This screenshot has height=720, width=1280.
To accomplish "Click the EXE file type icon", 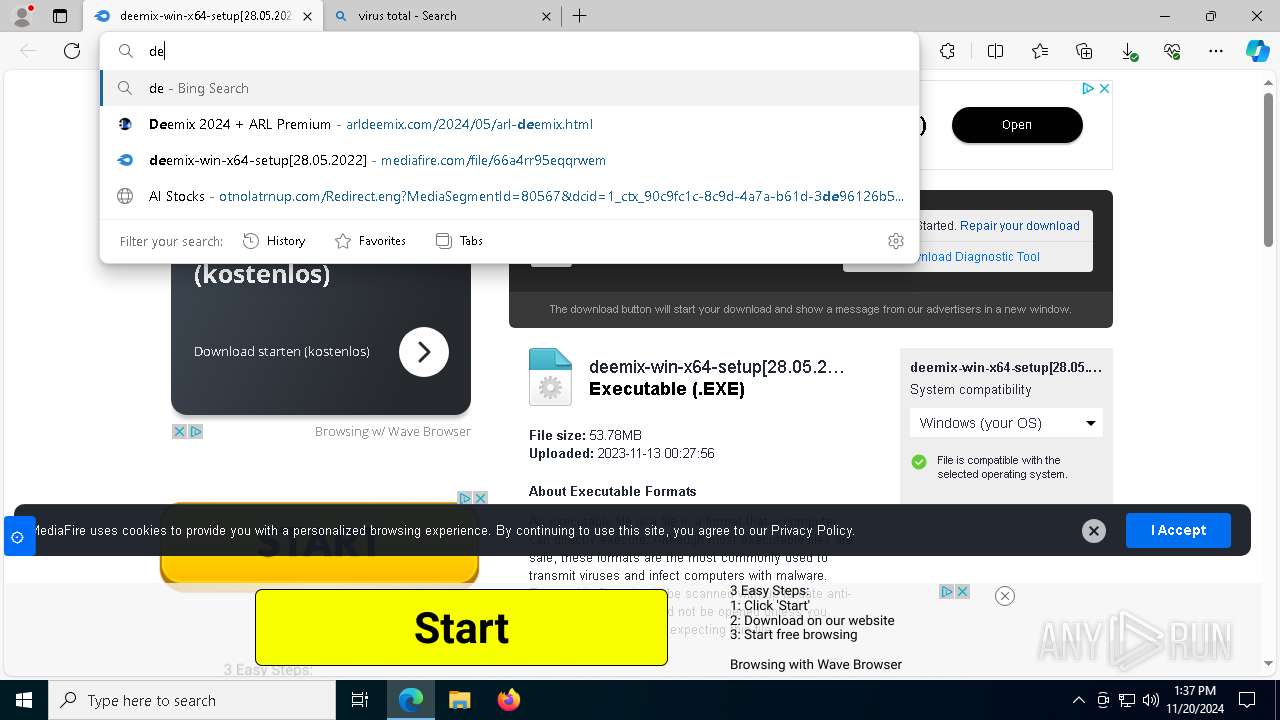I will 550,377.
